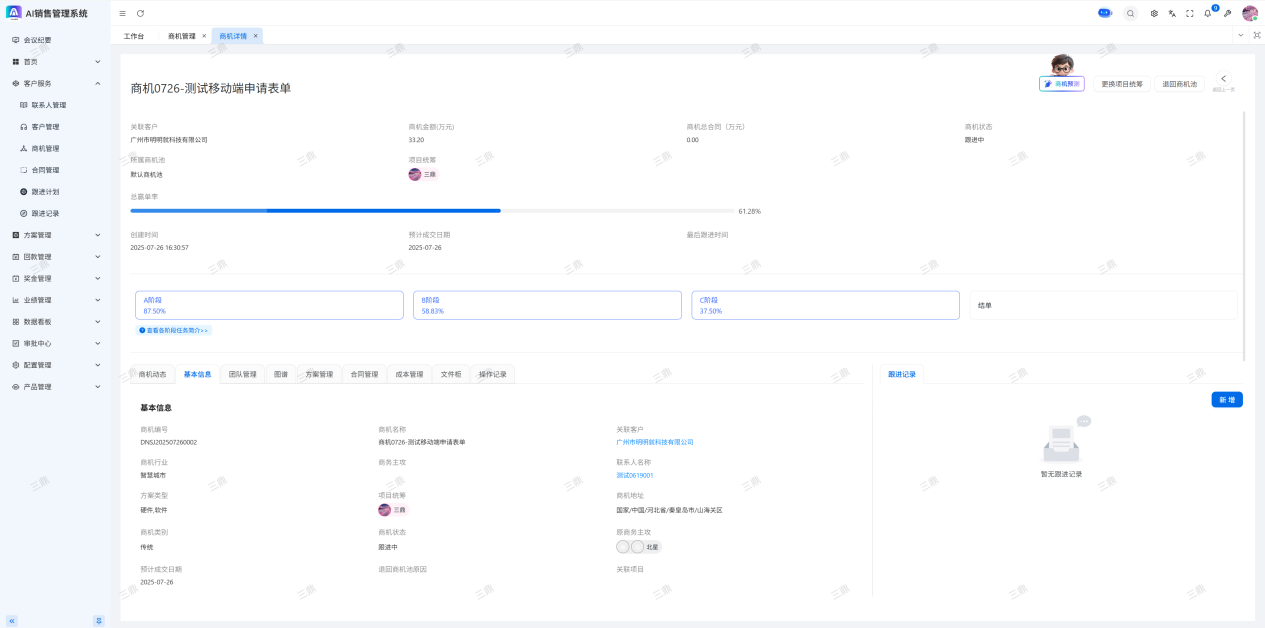Enter fullscreen using the header fullscreen icon
The width and height of the screenshot is (1265, 628).
click(1190, 13)
